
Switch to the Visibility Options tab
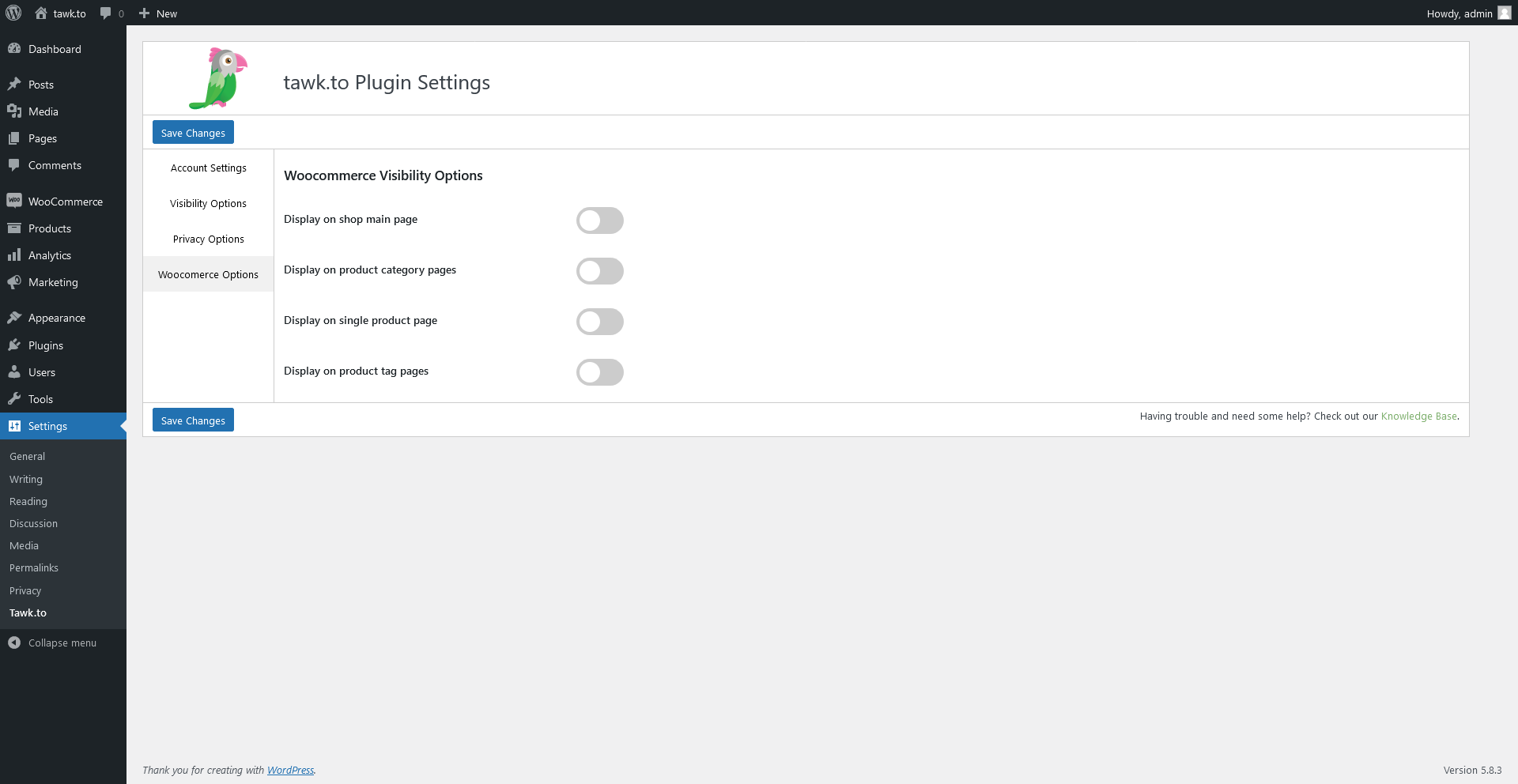pos(208,204)
